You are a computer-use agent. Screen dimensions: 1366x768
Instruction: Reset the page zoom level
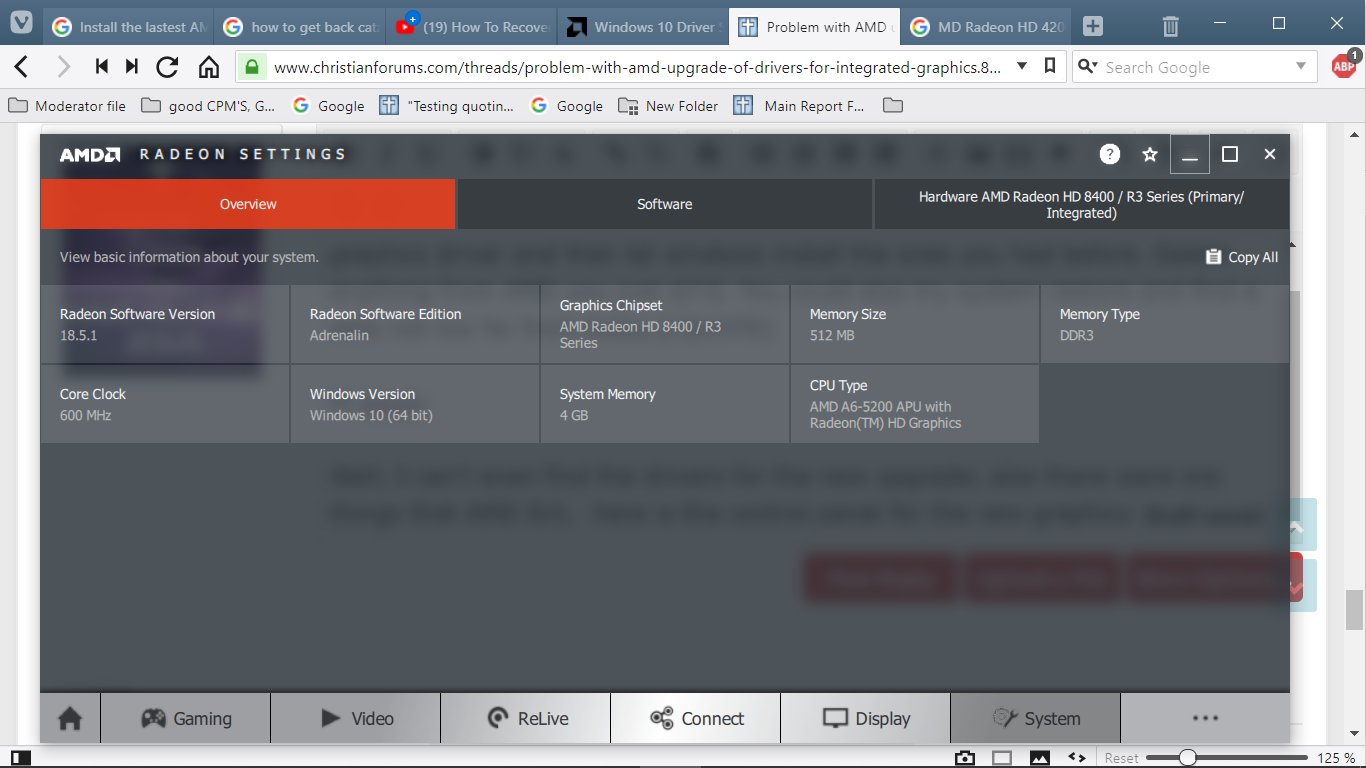(x=1121, y=758)
